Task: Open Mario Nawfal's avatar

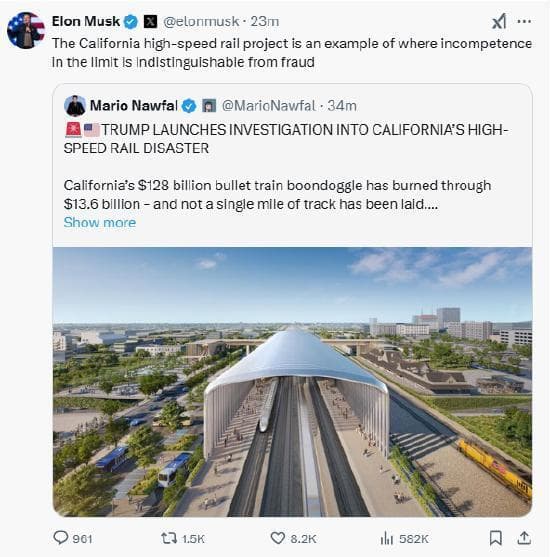Action: pyautogui.click(x=75, y=106)
